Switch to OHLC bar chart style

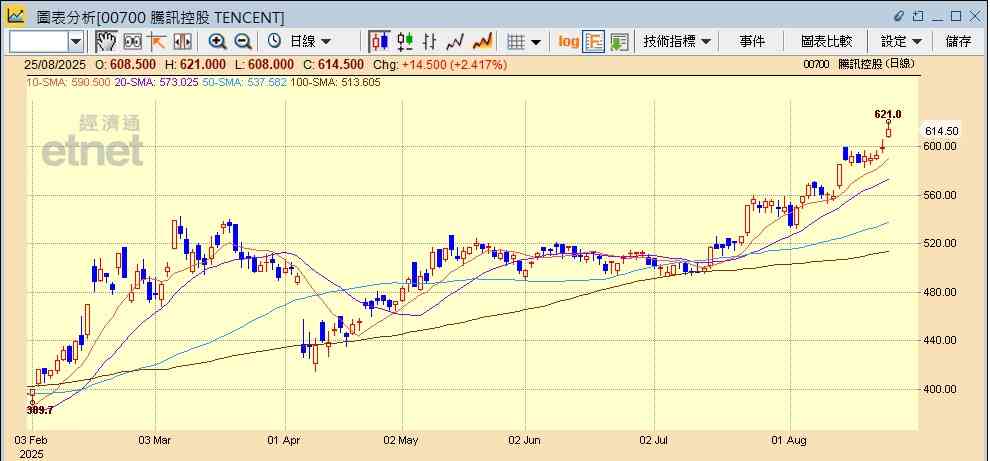[x=430, y=42]
